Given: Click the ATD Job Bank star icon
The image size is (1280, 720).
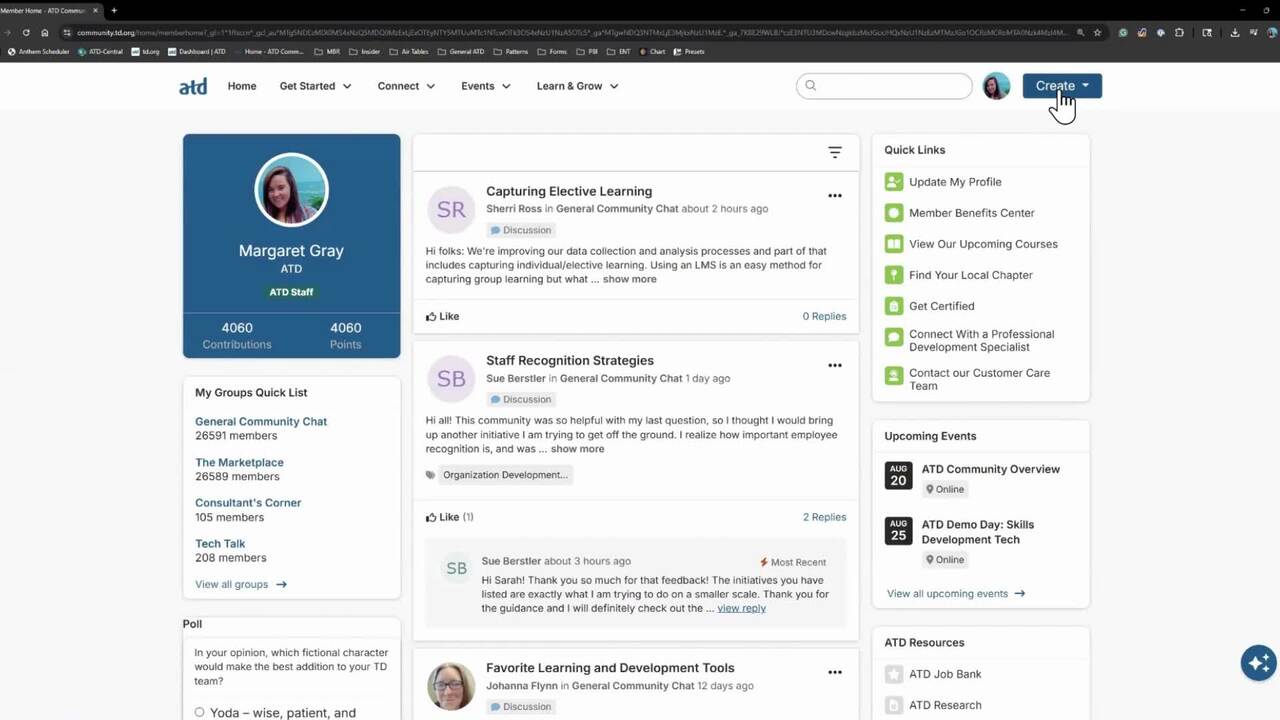Looking at the screenshot, I should click(894, 674).
